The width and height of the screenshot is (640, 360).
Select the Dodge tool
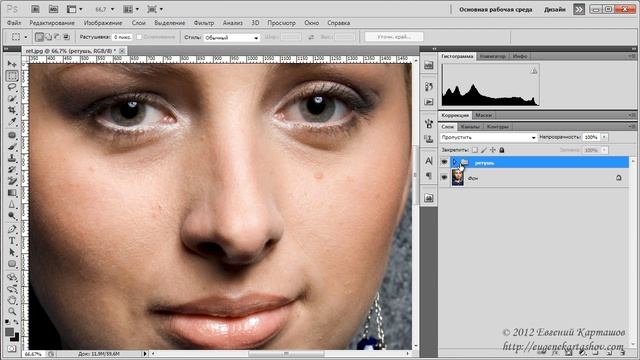[12, 216]
